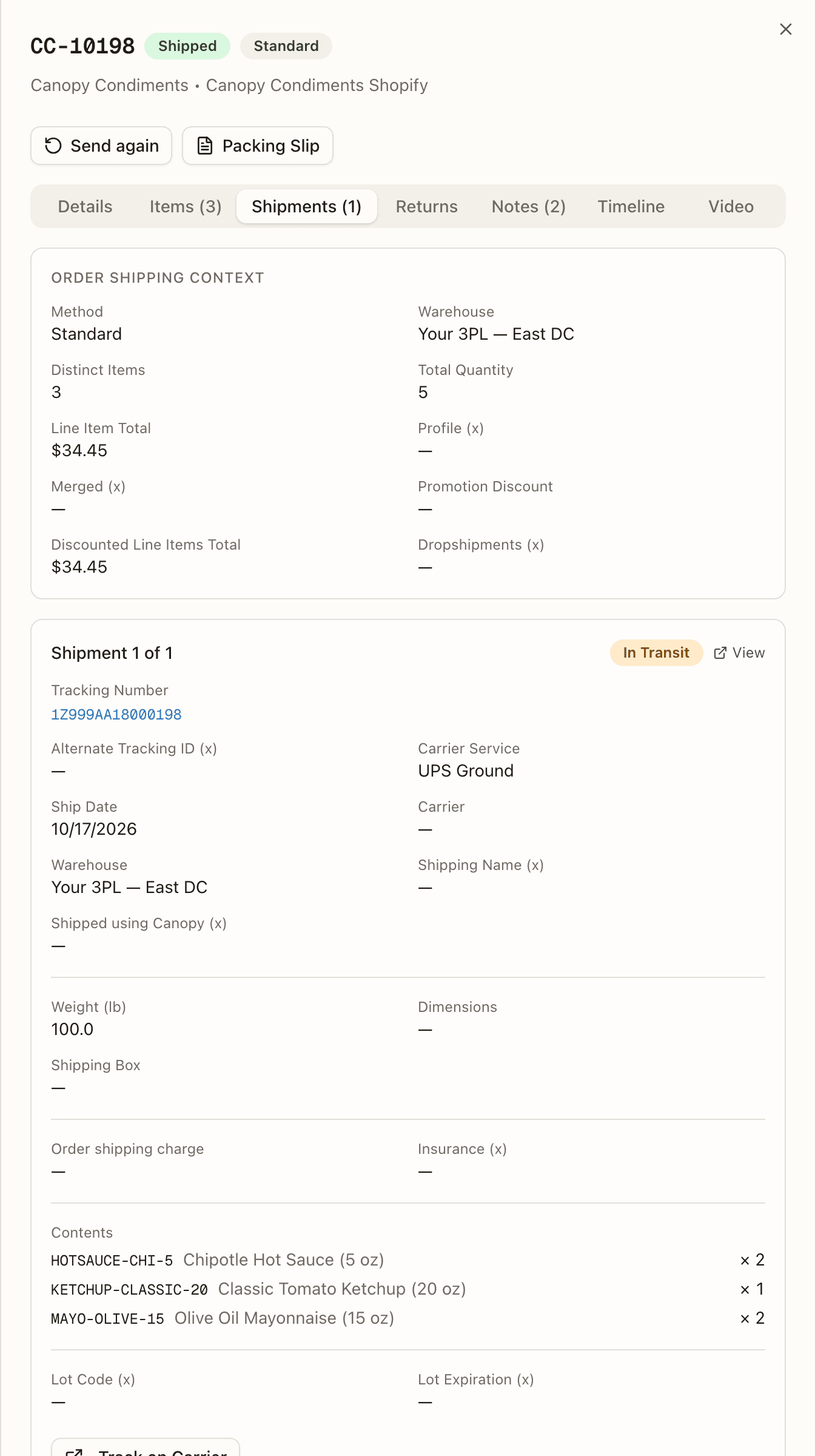Open tracking number 1Z999AA18000198
Image resolution: width=815 pixels, height=1456 pixels.
point(116,715)
